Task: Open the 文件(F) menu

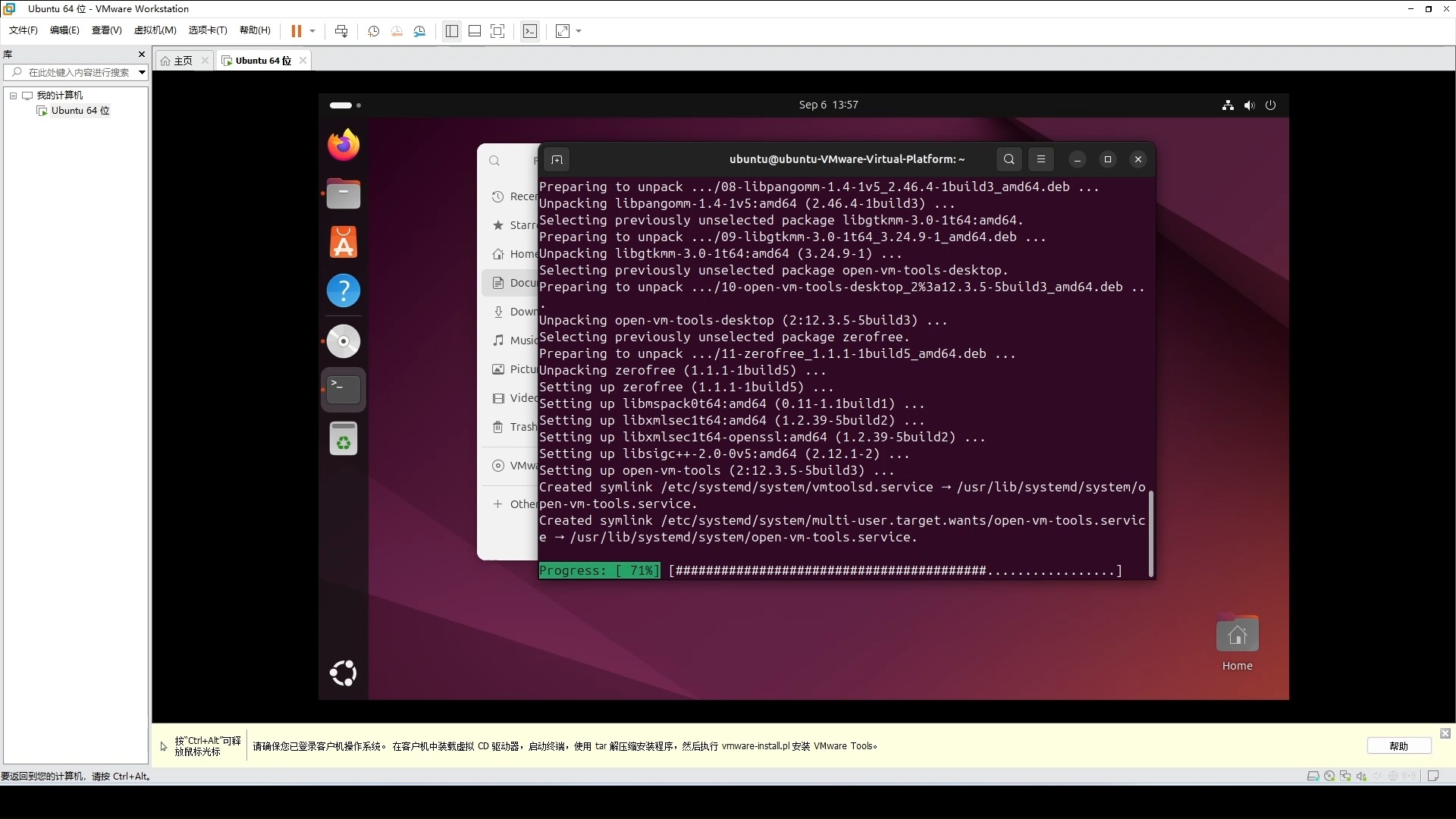Action: tap(24, 30)
